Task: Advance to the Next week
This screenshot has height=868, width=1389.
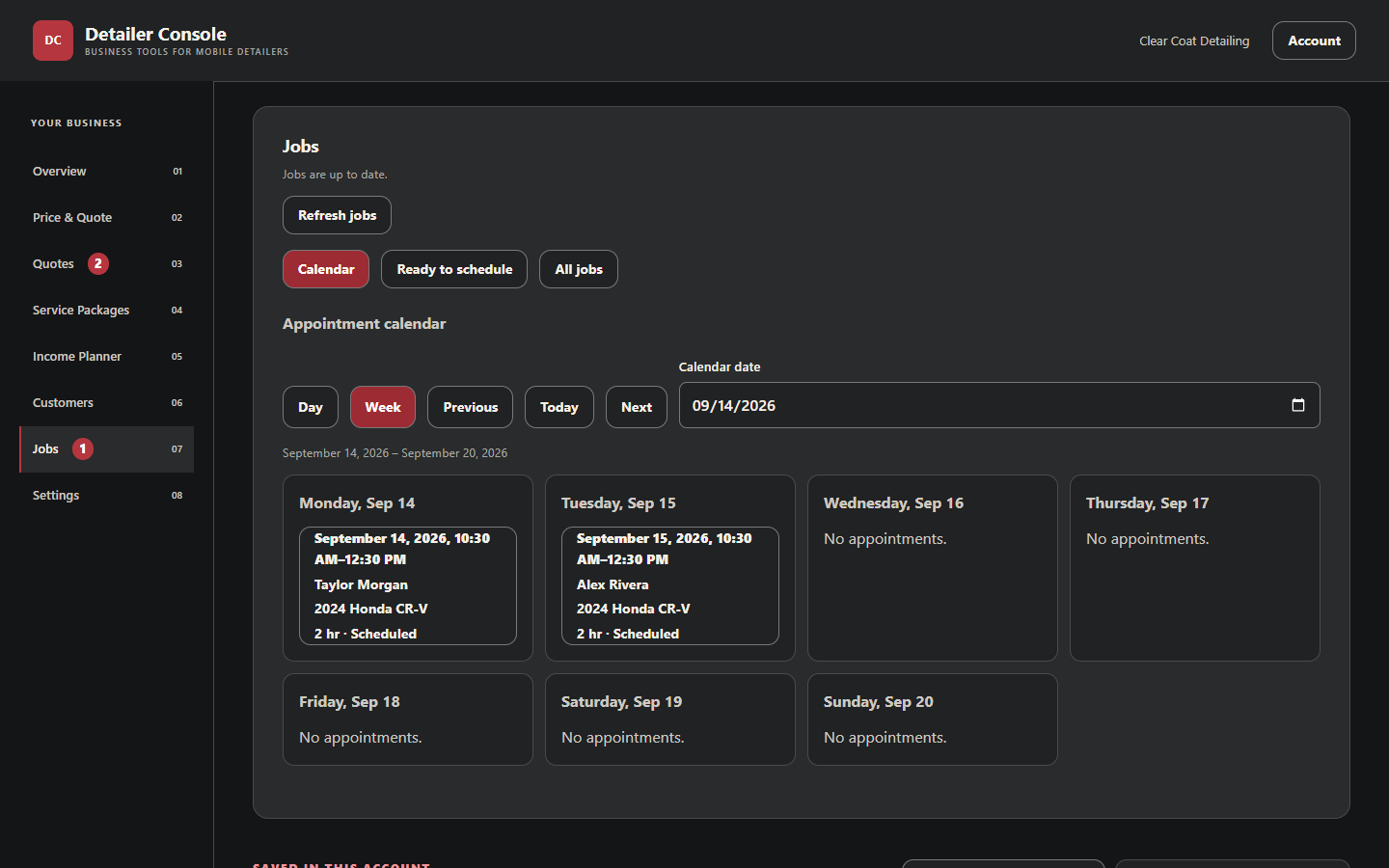Action: (x=637, y=407)
